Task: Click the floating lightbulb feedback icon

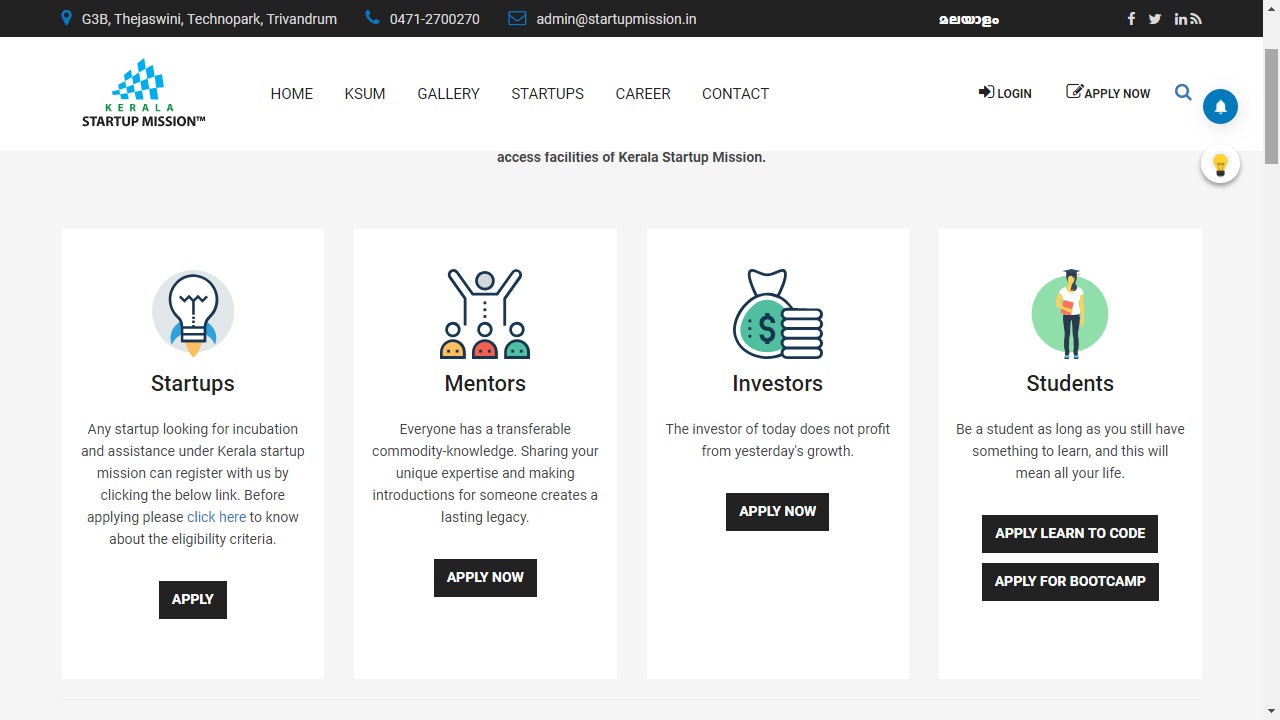Action: click(x=1220, y=163)
